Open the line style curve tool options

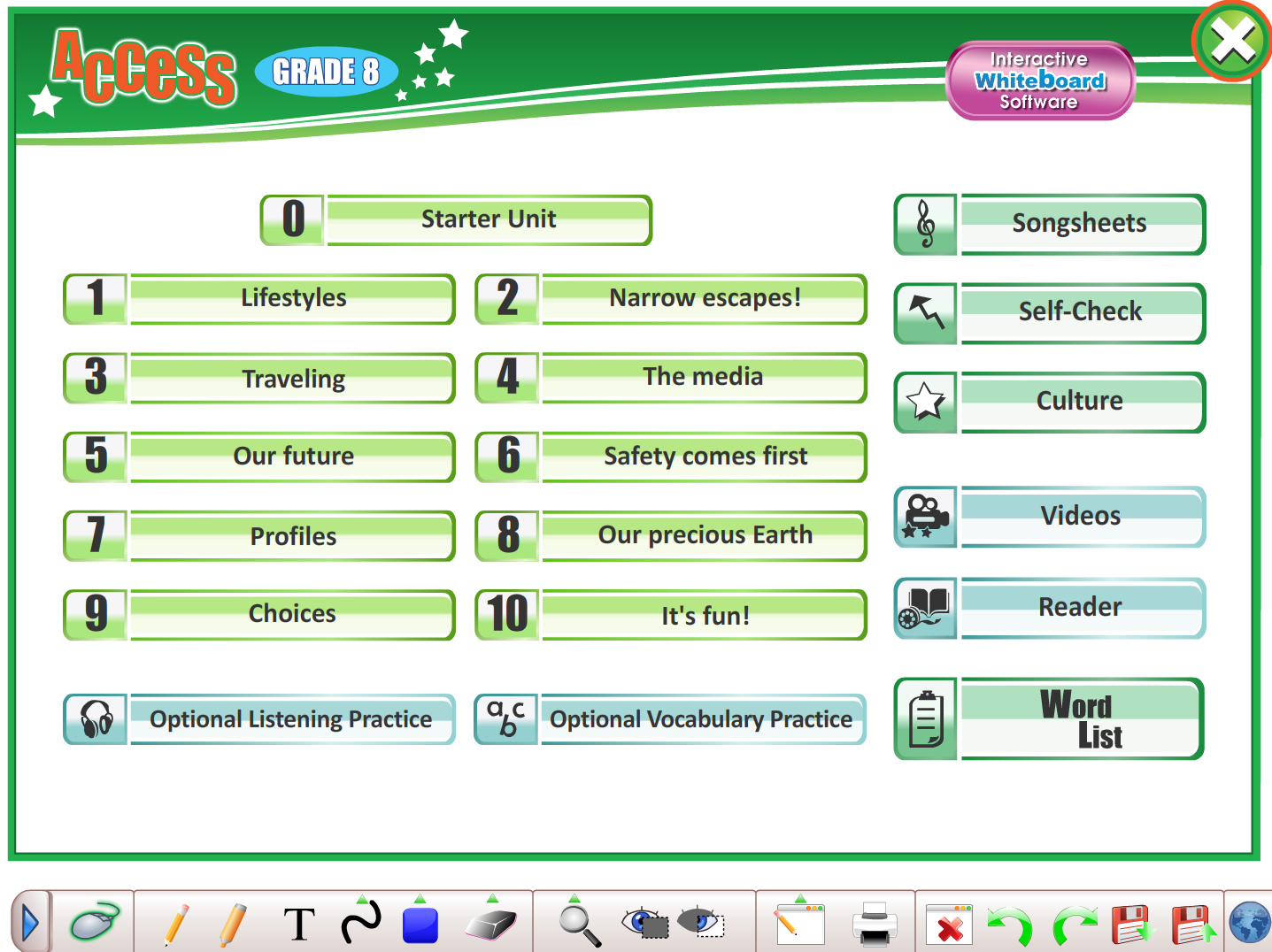tap(361, 921)
